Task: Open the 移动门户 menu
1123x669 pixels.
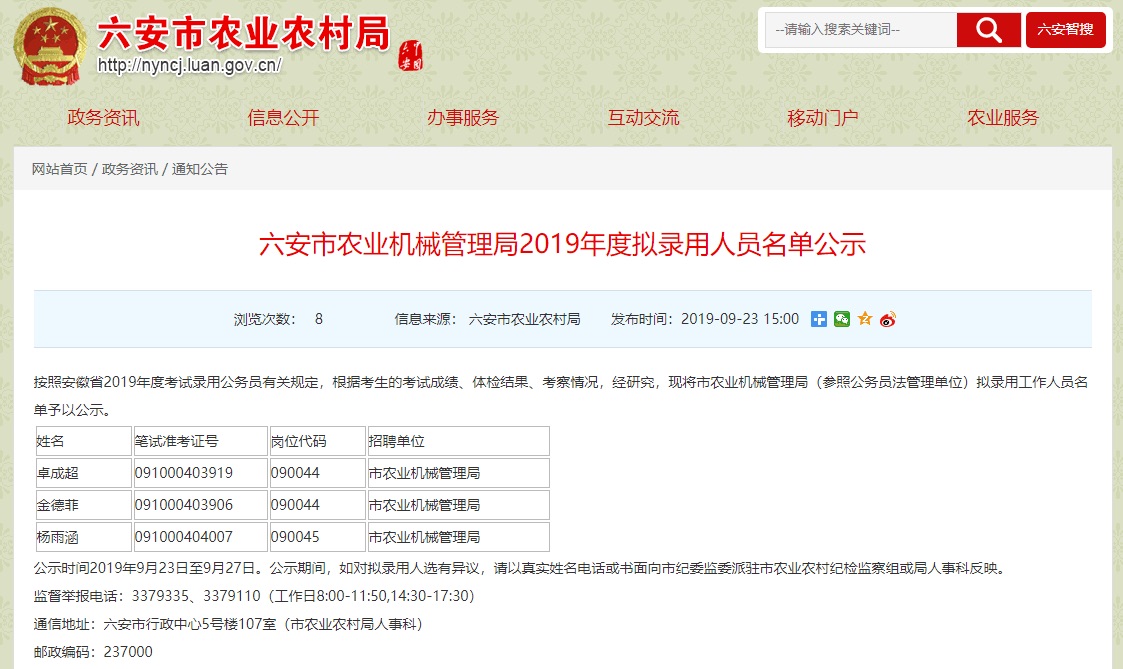Action: tap(823, 117)
